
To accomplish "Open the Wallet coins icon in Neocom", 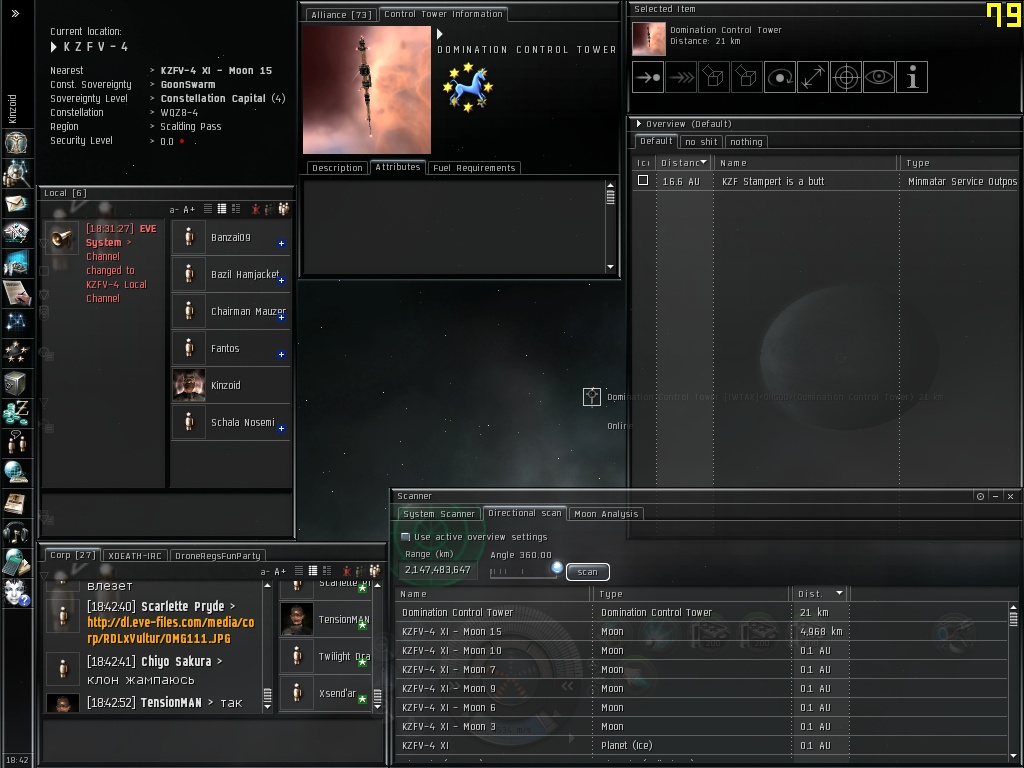I will [x=16, y=413].
